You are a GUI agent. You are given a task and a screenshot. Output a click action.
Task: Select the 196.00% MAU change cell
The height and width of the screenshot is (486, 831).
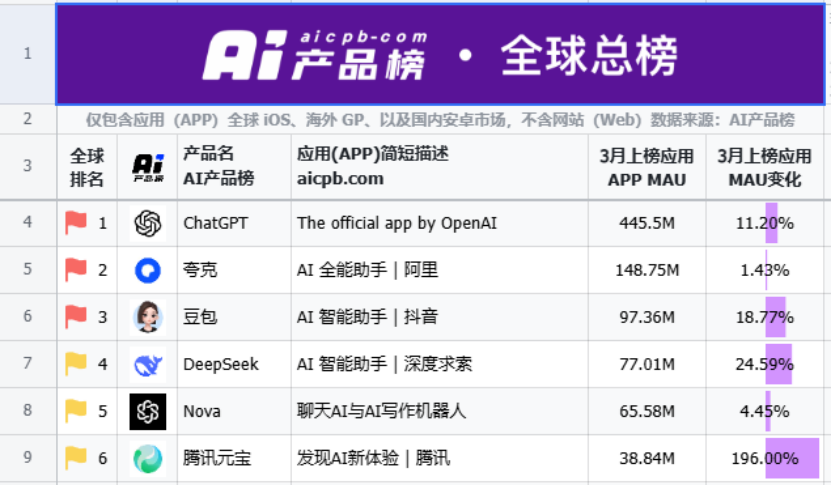click(765, 459)
